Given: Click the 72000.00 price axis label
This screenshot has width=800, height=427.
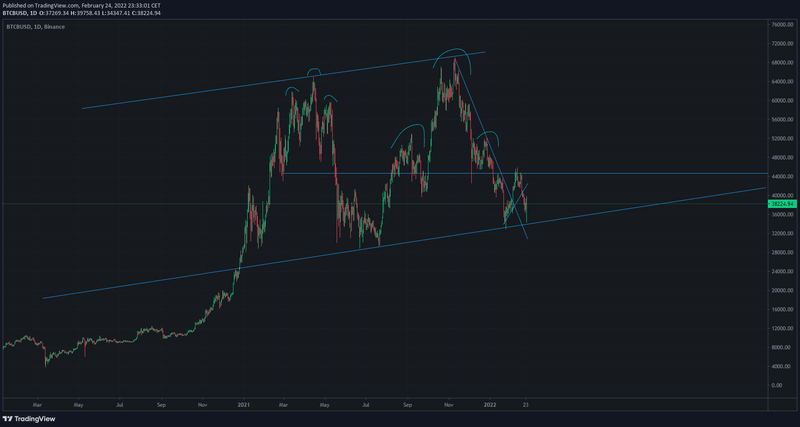Looking at the screenshot, I should click(781, 43).
